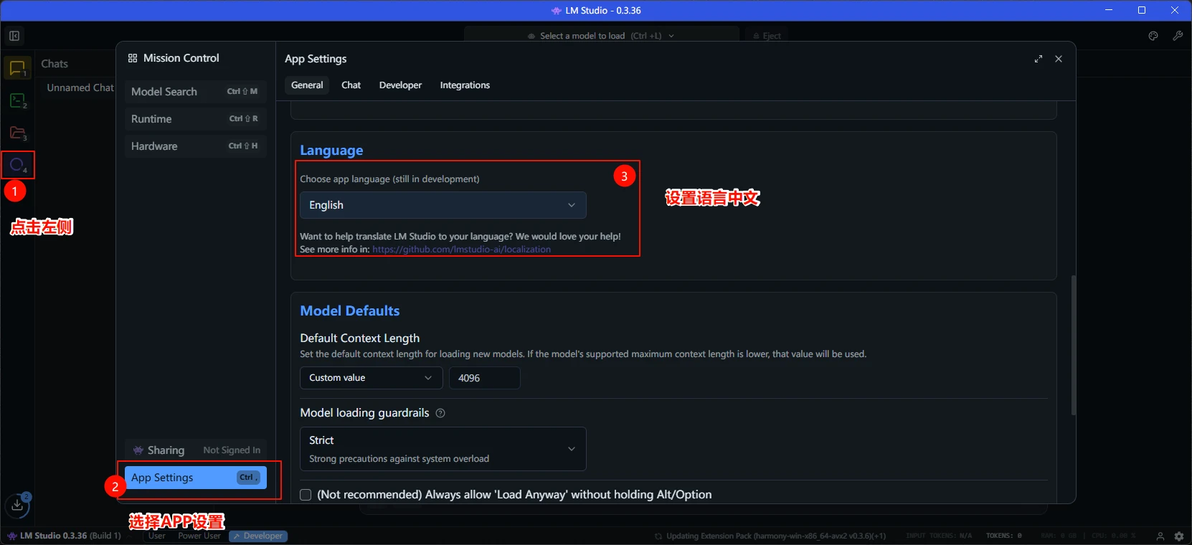Collapse the sidebar with the panel toggle icon
Viewport: 1192px width, 545px height.
14,36
